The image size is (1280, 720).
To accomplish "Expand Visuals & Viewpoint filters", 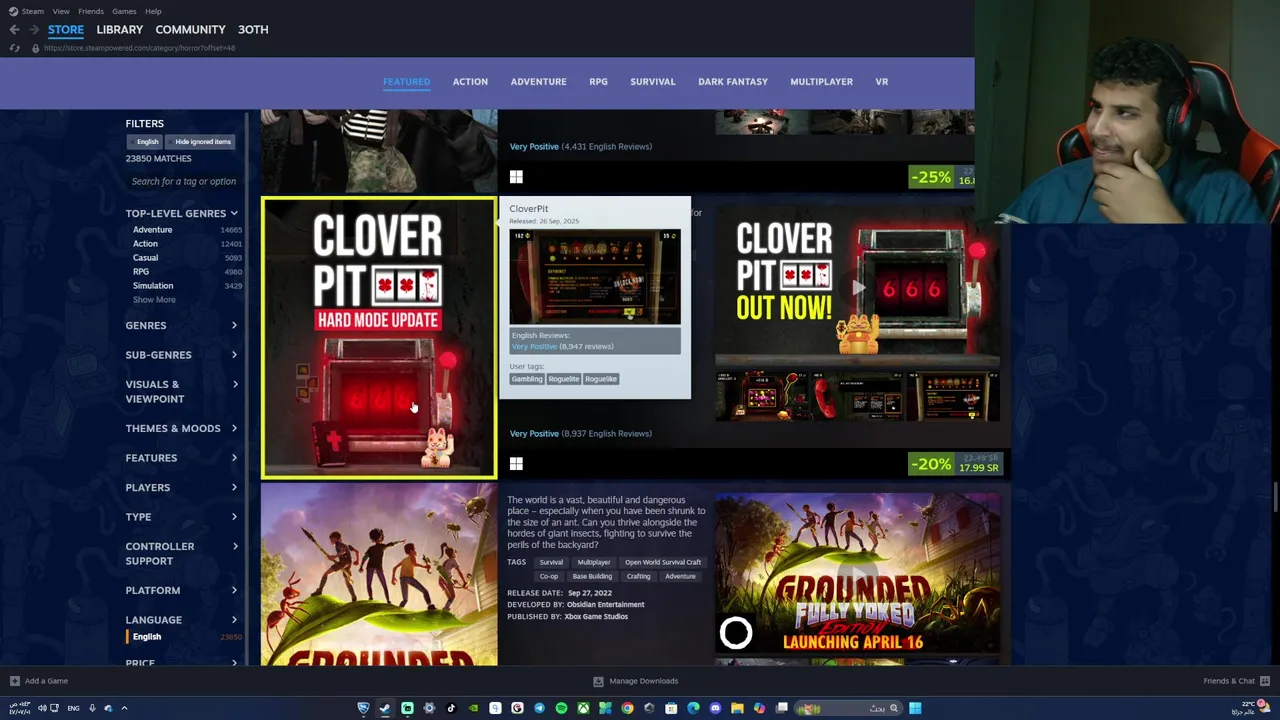I will [182, 391].
